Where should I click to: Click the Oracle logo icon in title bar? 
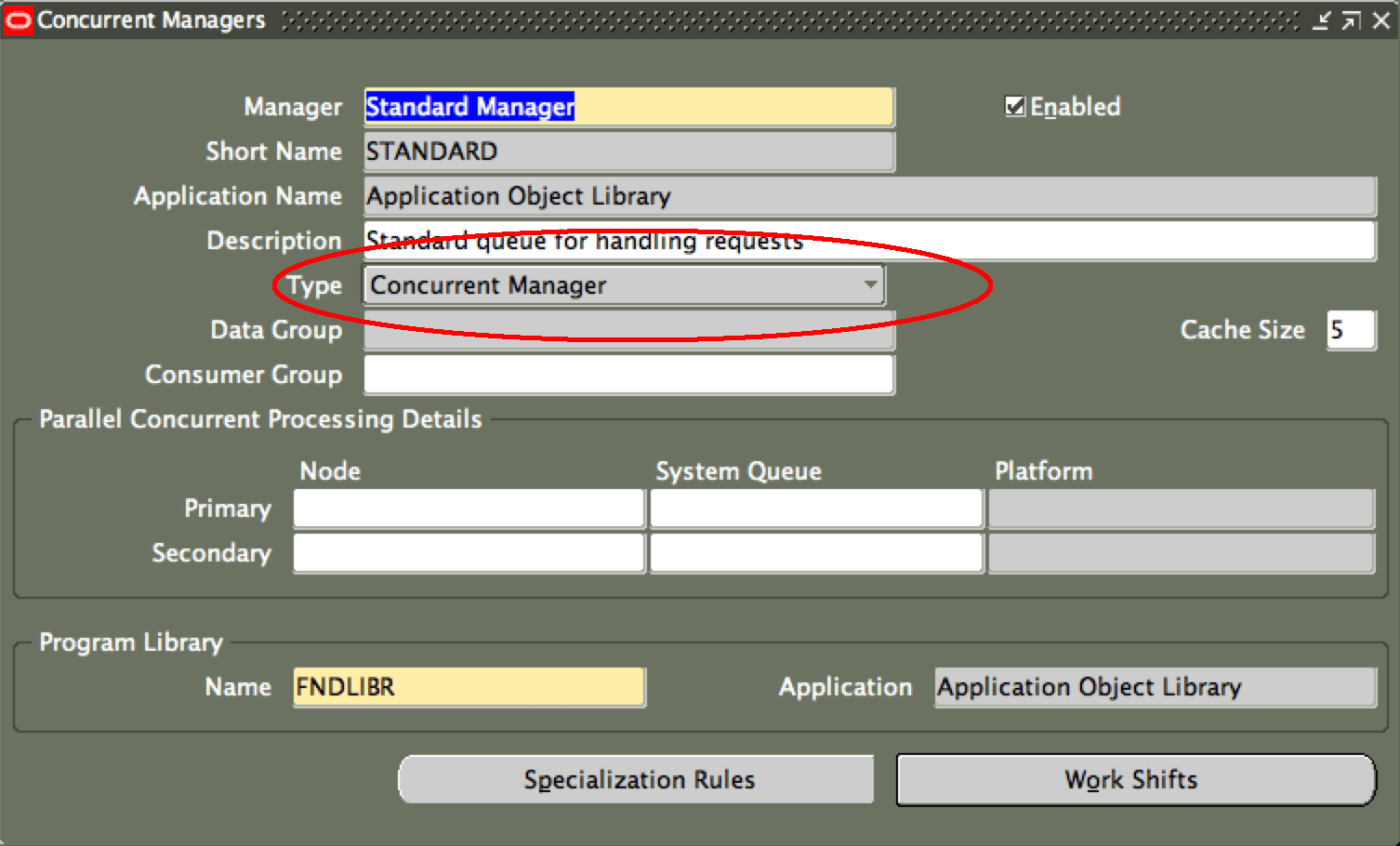click(x=18, y=20)
